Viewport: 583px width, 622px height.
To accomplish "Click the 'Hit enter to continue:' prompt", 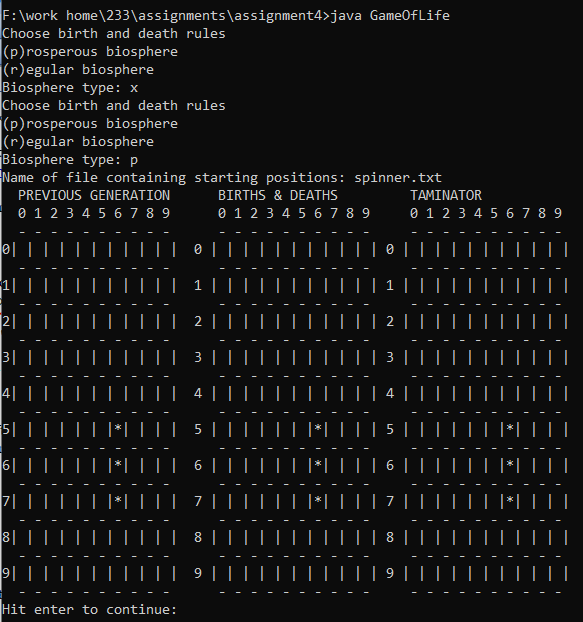I will coord(89,609).
